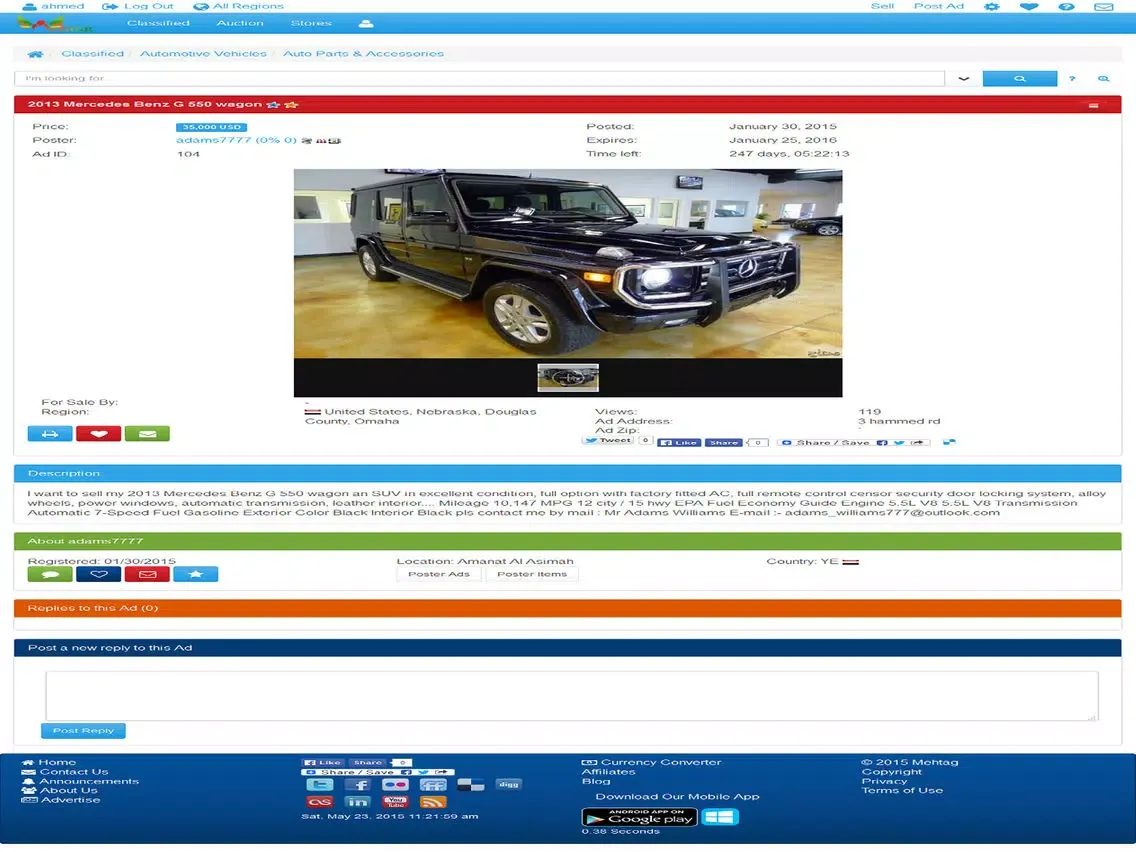Image resolution: width=1136 pixels, height=852 pixels.
Task: Open Delicious icon in footer
Action: [470, 785]
